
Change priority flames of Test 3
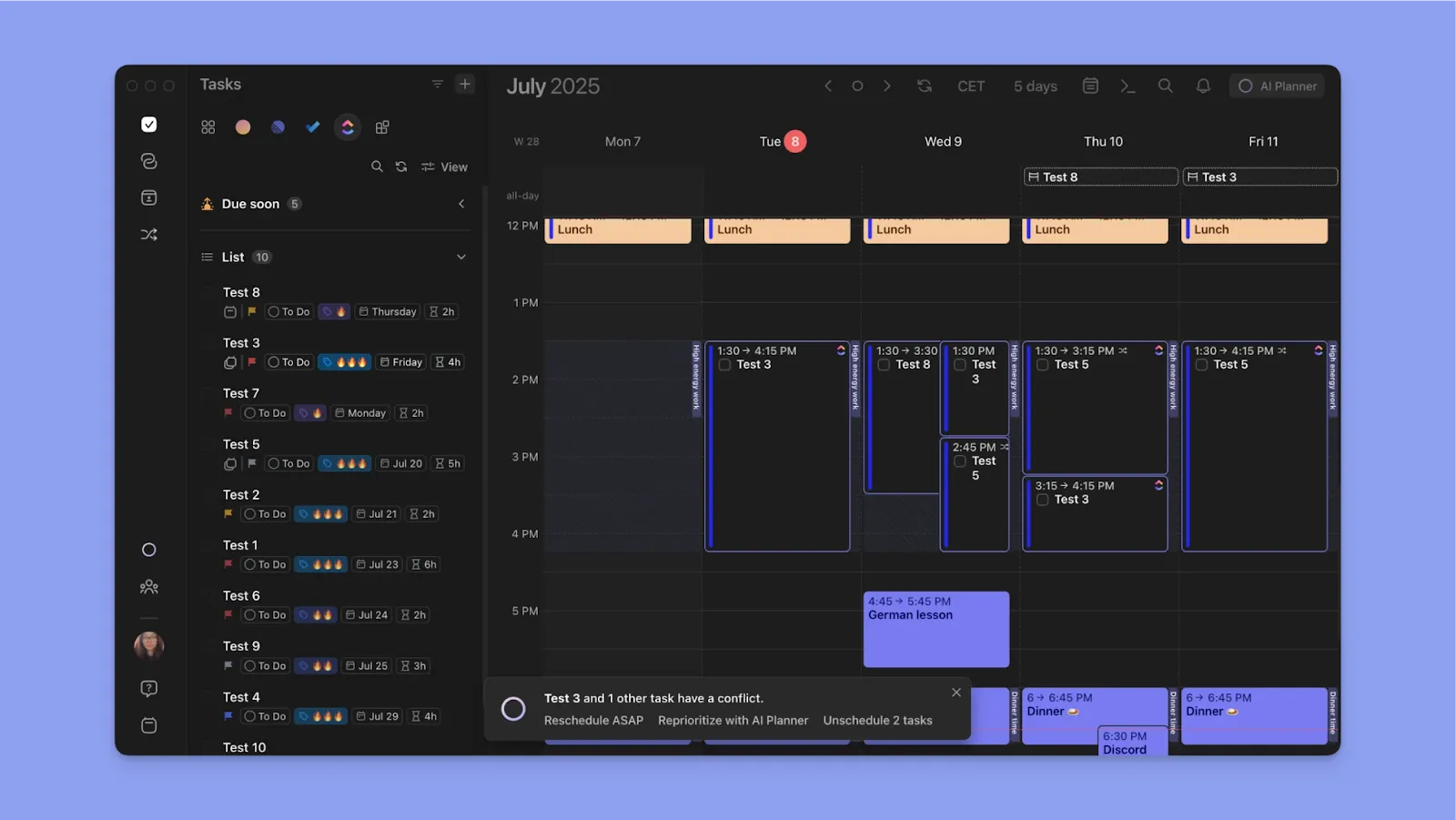click(x=345, y=362)
